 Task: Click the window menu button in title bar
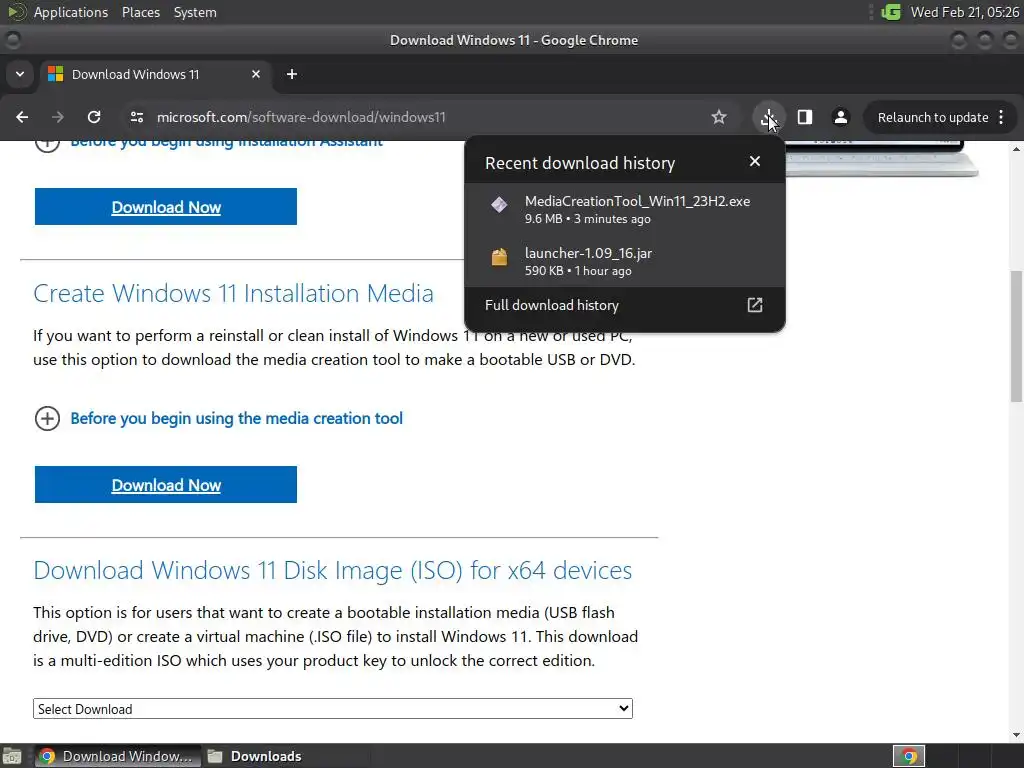12,40
